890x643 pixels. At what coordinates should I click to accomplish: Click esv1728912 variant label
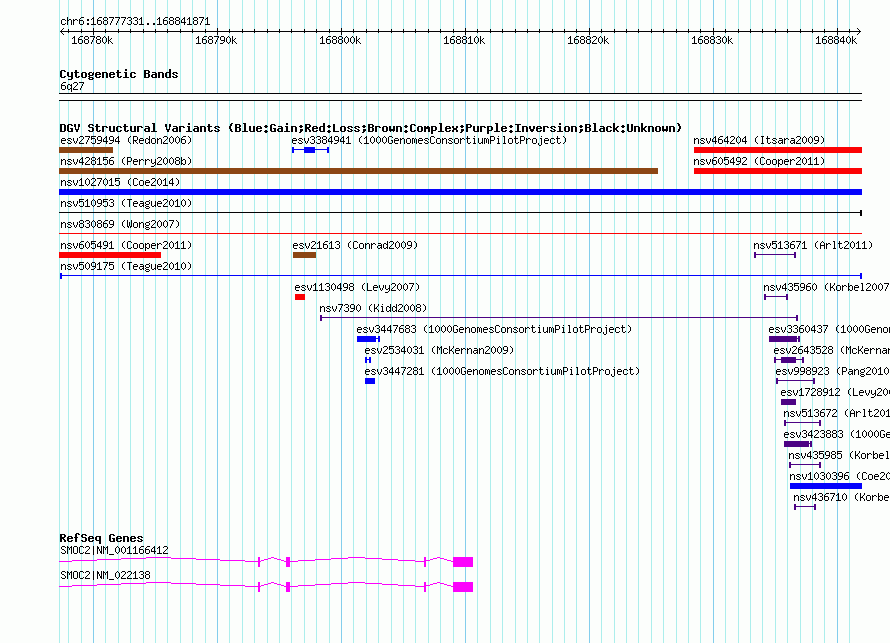(834, 392)
